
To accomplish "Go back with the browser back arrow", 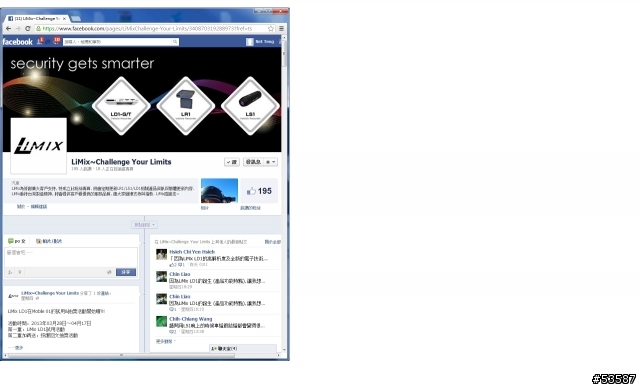I will pyautogui.click(x=9, y=29).
